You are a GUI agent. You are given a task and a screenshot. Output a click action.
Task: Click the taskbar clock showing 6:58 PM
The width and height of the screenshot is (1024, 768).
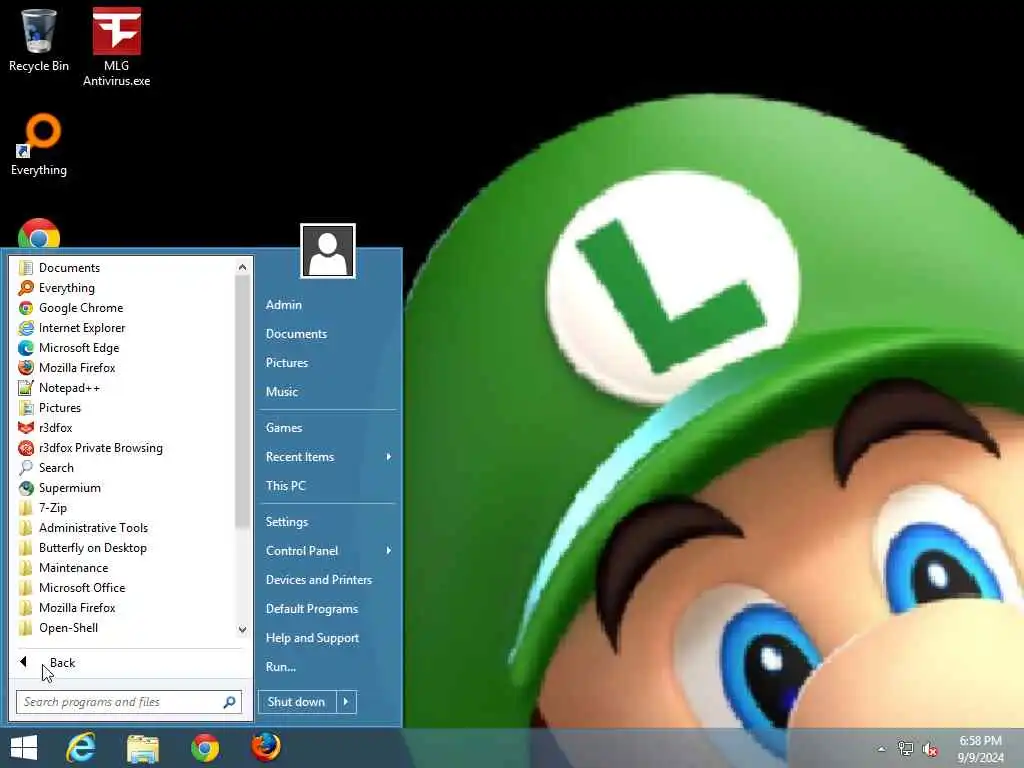(980, 749)
